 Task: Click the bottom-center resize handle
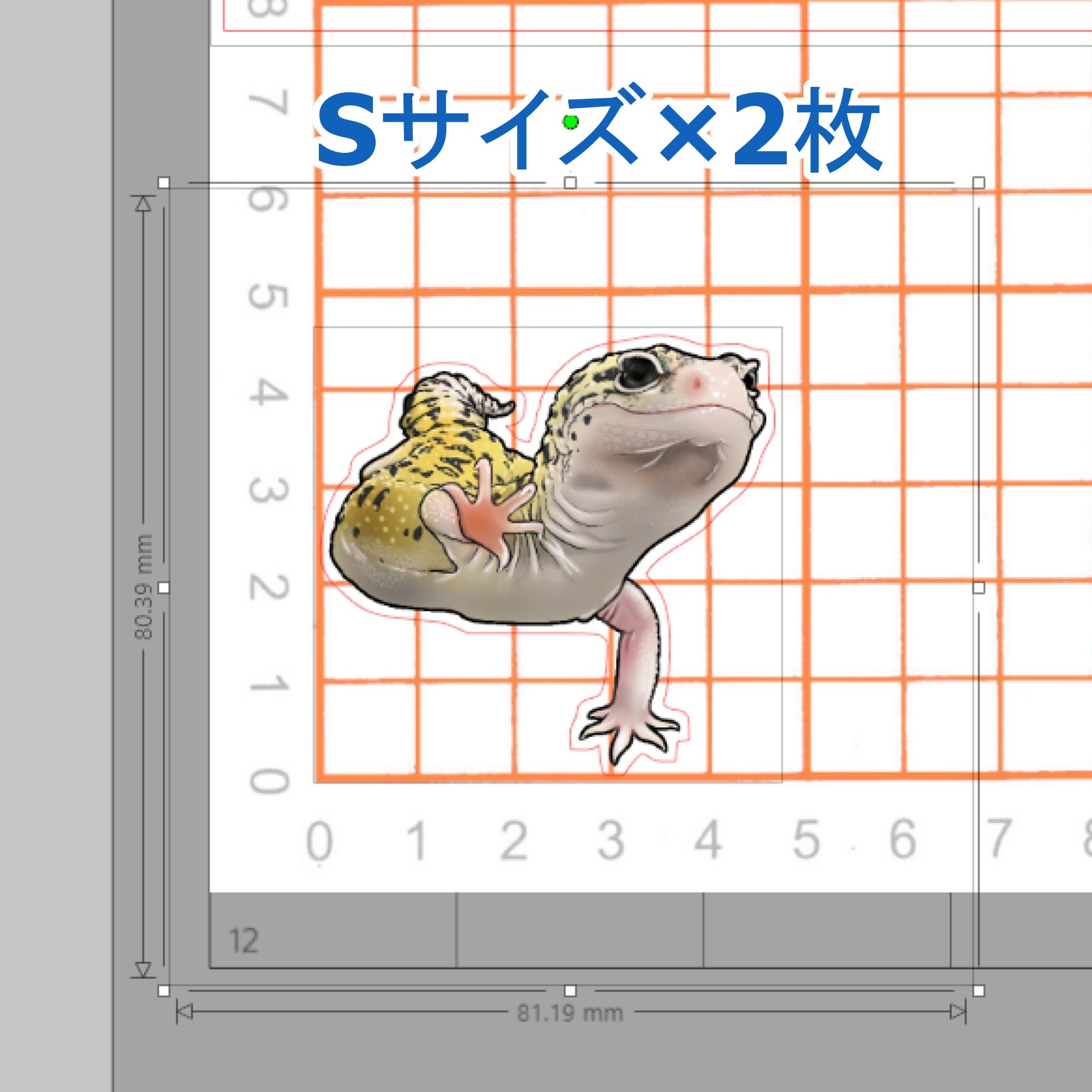click(571, 991)
